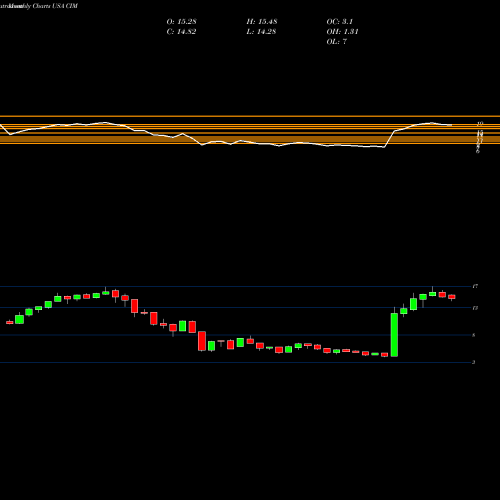Click the OC: 3.1 reading

pyautogui.click(x=339, y=22)
